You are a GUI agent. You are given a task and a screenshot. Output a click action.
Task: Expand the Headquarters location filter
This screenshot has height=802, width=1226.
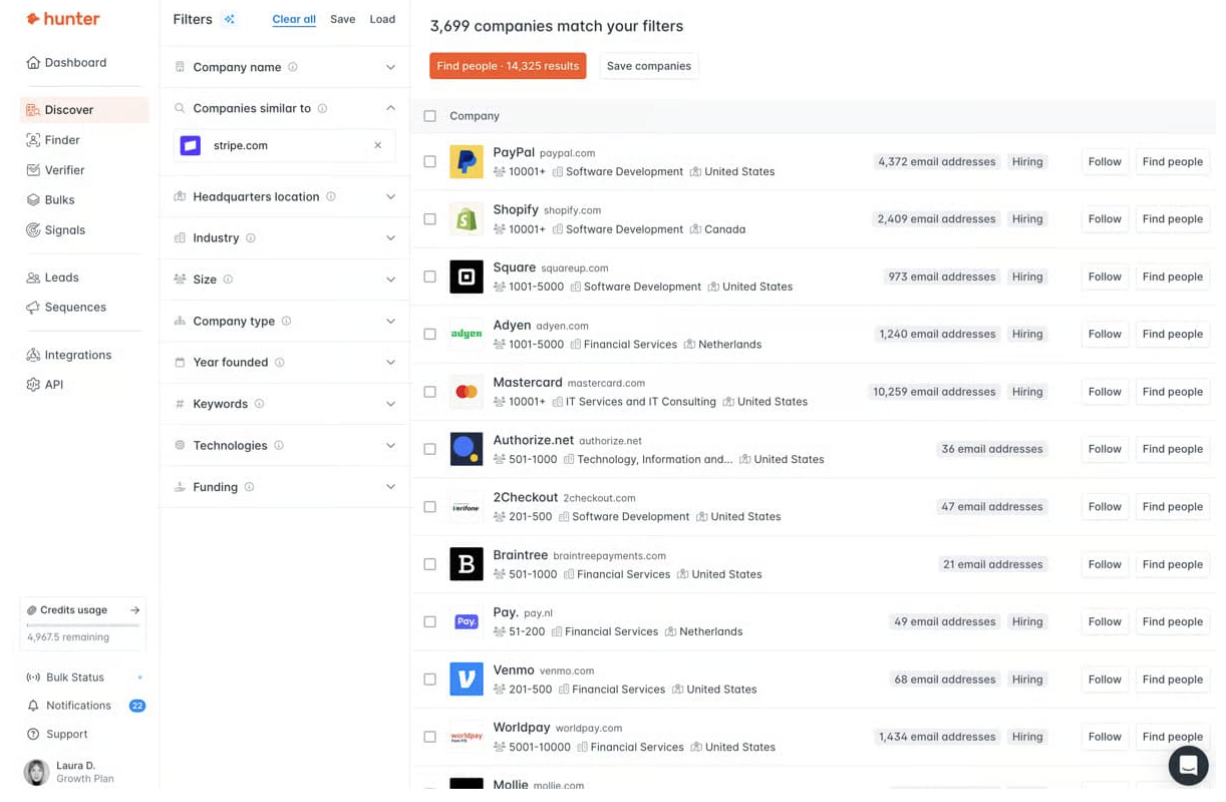[x=284, y=197]
